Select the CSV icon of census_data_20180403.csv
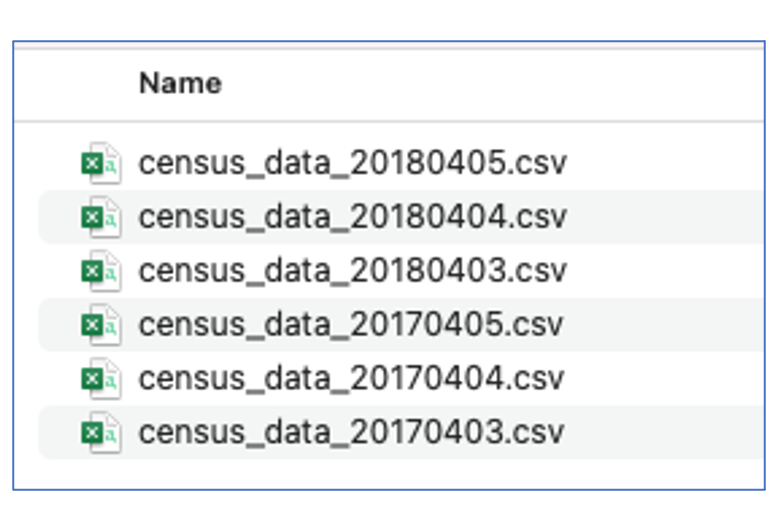The width and height of the screenshot is (782, 510). click(x=100, y=271)
